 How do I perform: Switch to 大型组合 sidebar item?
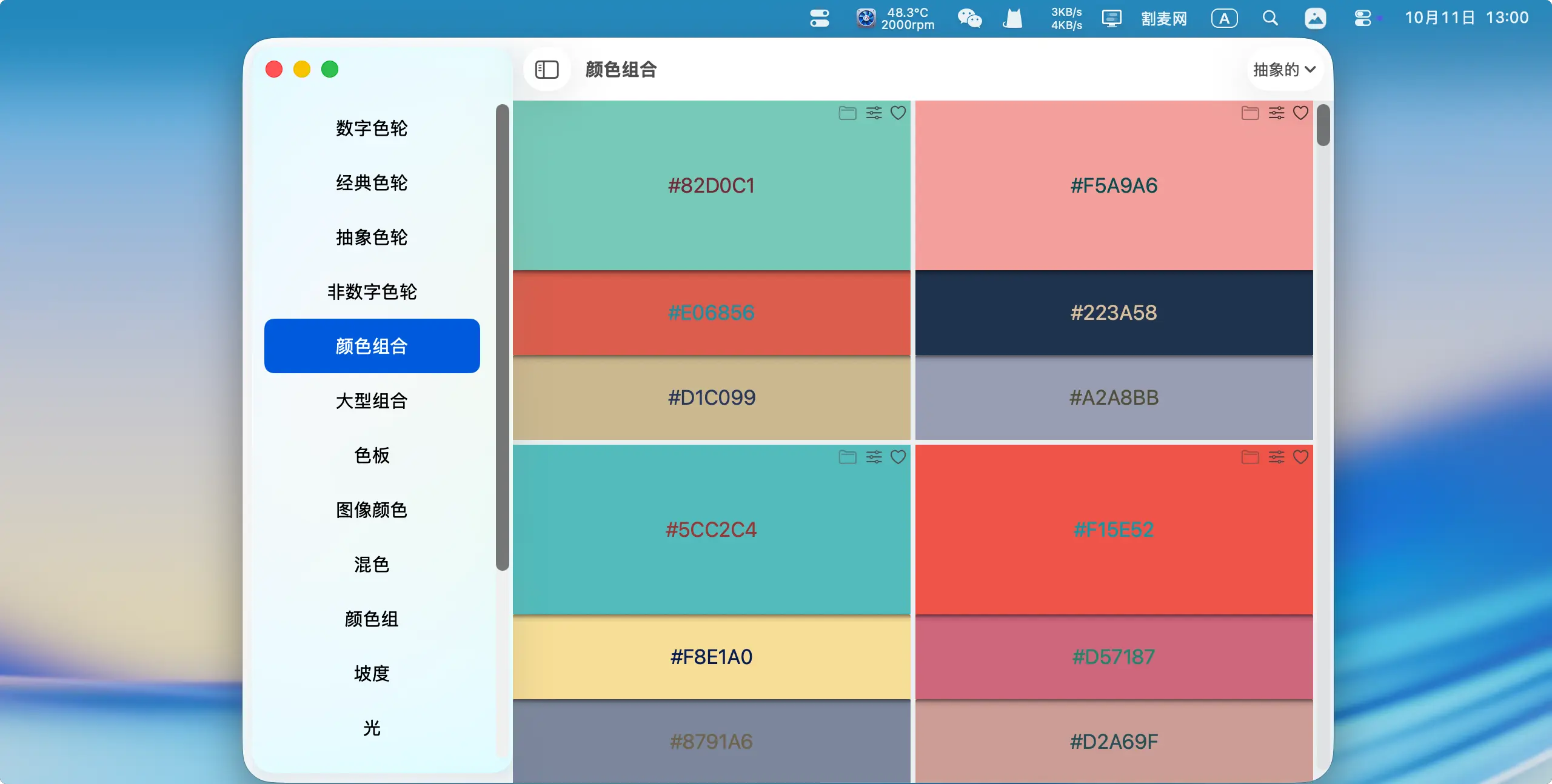click(x=372, y=401)
